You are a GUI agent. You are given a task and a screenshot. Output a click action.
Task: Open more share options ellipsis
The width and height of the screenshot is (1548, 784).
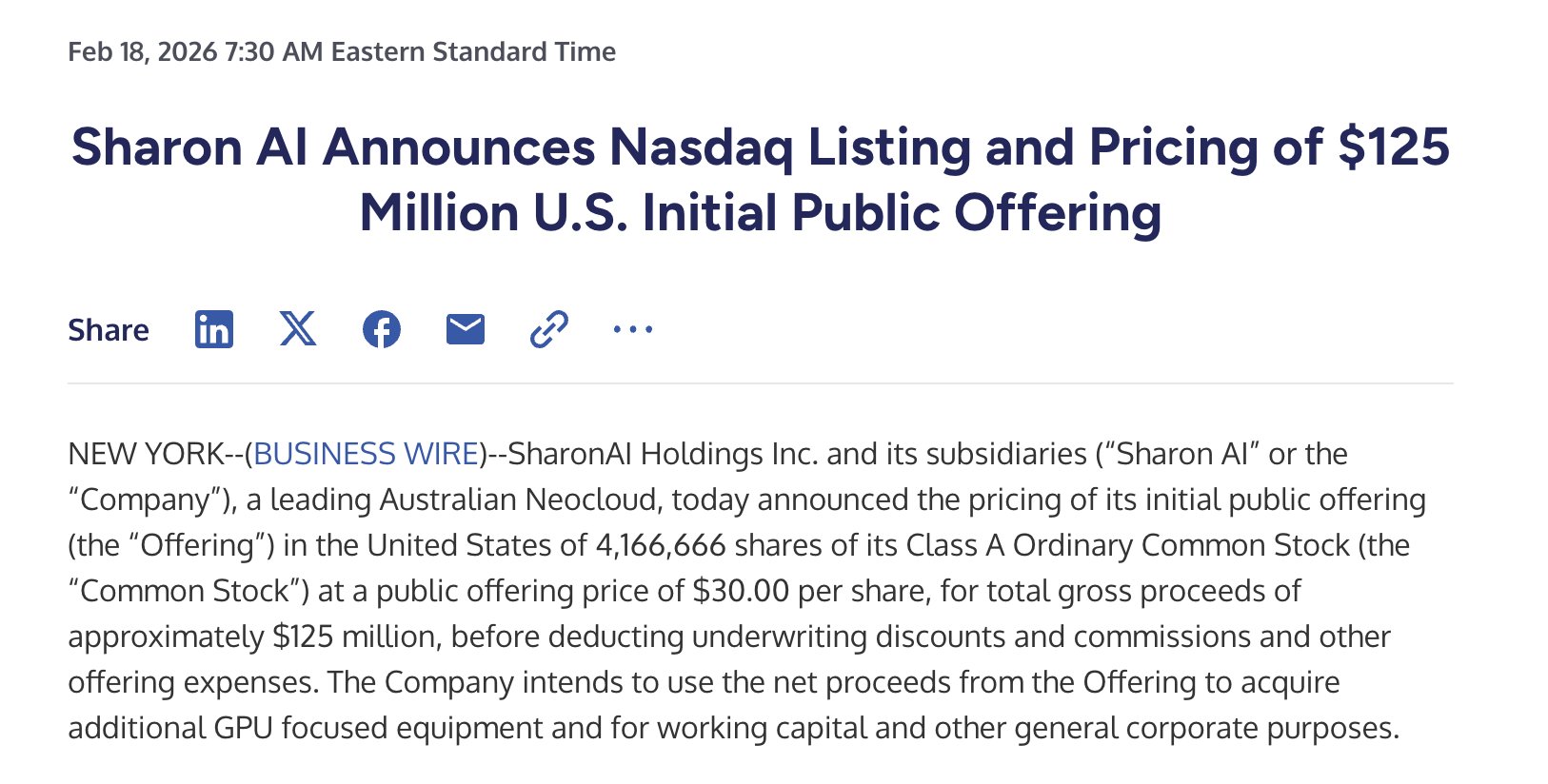(x=633, y=329)
